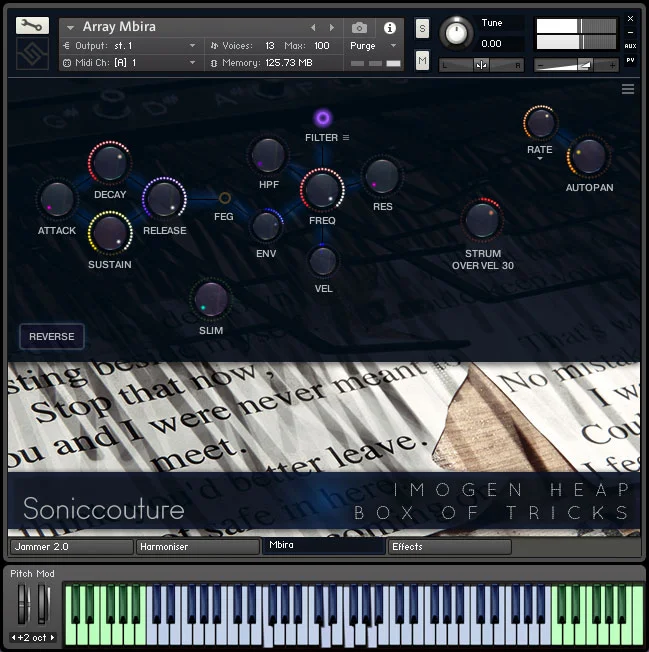Mute the instrument with M button
The width and height of the screenshot is (649, 652).
coord(422,61)
